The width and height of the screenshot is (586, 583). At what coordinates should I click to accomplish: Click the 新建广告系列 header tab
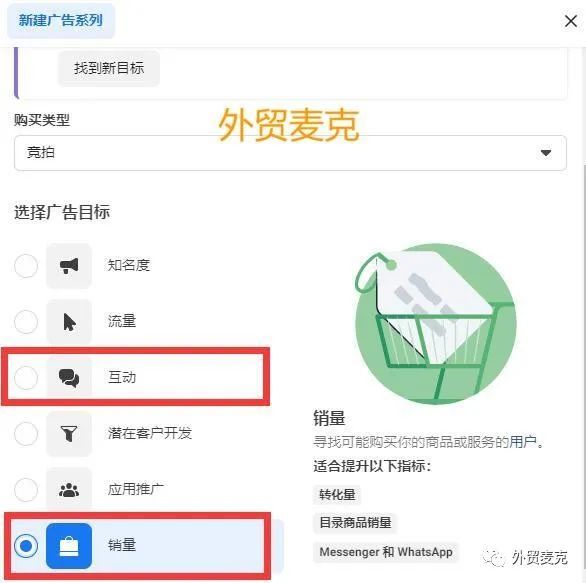pos(61,20)
